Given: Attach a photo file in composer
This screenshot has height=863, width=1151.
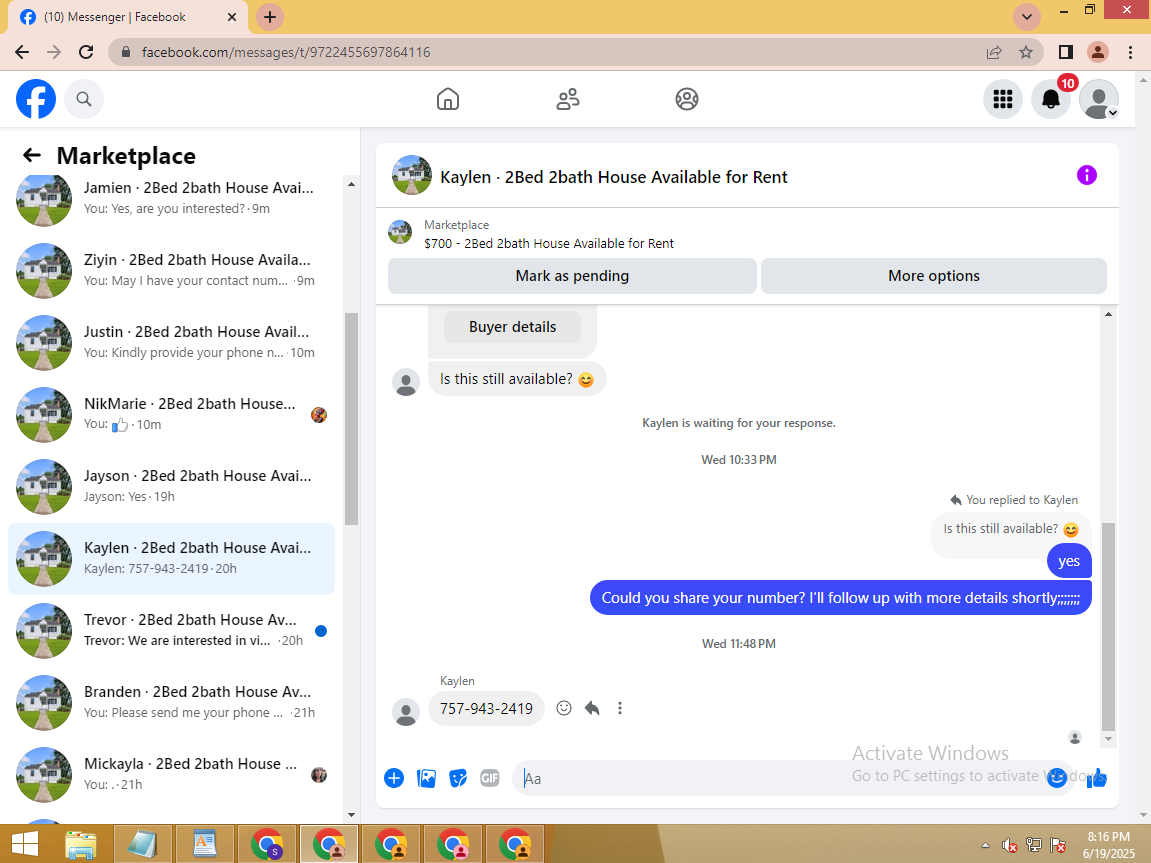Looking at the screenshot, I should point(426,778).
